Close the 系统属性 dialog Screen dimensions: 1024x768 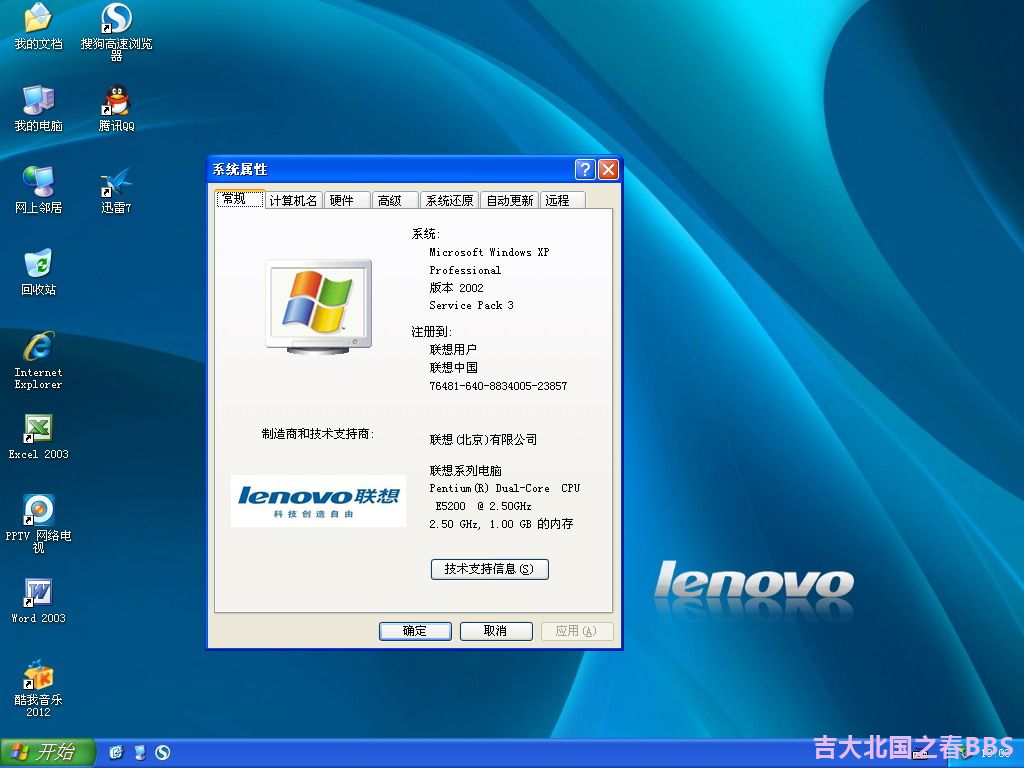click(608, 169)
